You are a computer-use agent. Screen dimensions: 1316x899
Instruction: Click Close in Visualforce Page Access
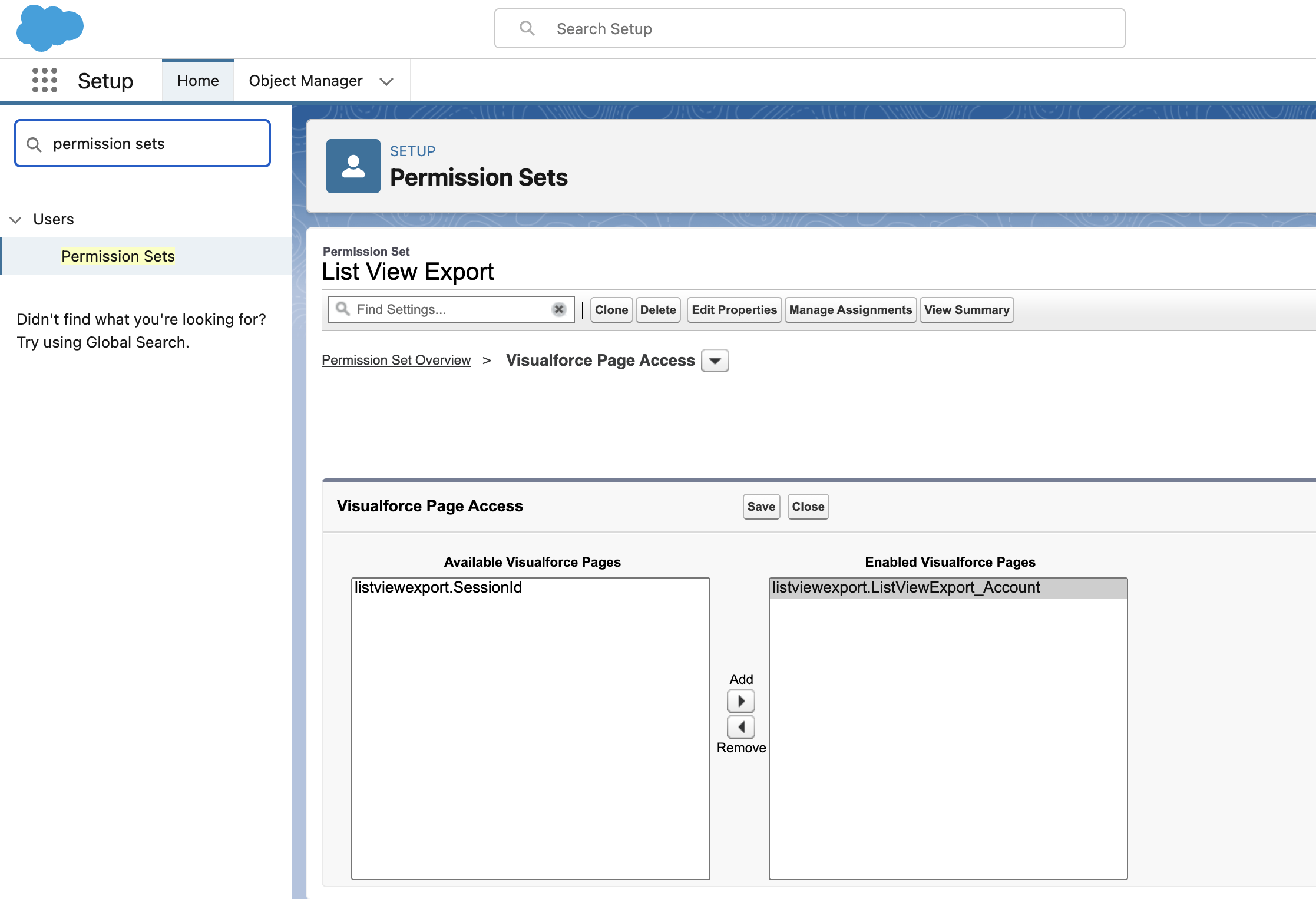tap(808, 507)
